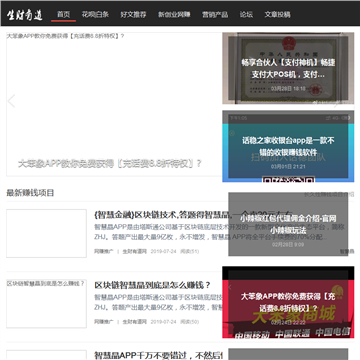The height and width of the screenshot is (360, 360).
Task: Open the 小辣椒红包代理佣金介绍 card
Action: [288, 224]
